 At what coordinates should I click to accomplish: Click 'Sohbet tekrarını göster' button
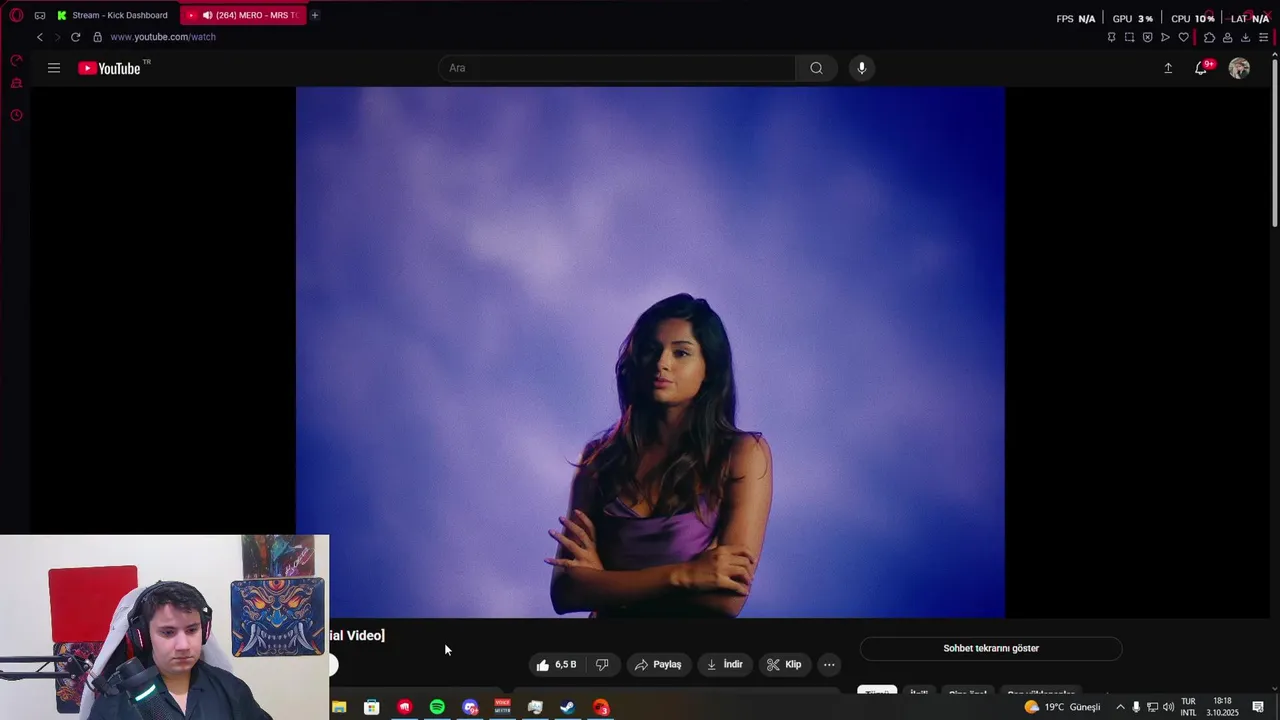pos(991,648)
